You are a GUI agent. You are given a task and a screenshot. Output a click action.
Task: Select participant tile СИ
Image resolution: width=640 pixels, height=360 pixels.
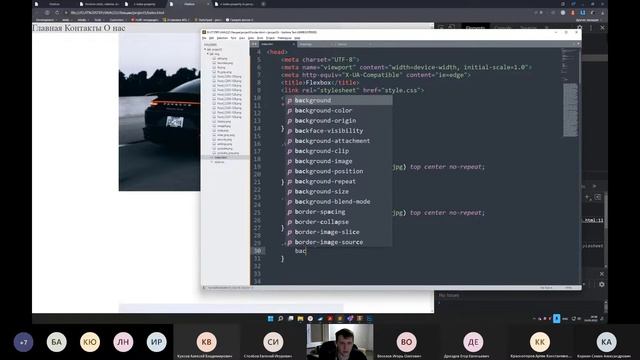click(x=273, y=342)
